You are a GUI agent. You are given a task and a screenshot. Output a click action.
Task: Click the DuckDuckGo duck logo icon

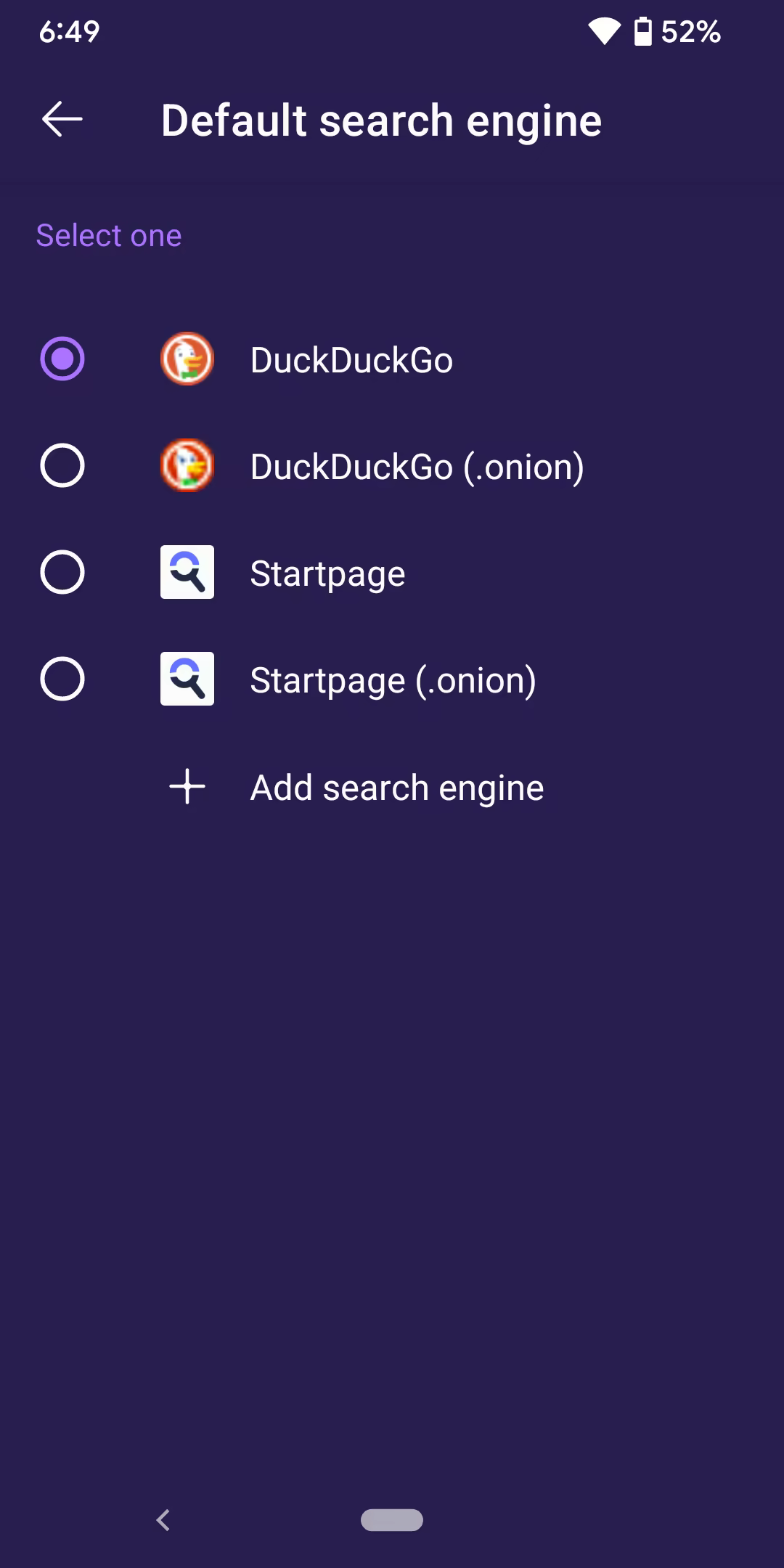[187, 359]
